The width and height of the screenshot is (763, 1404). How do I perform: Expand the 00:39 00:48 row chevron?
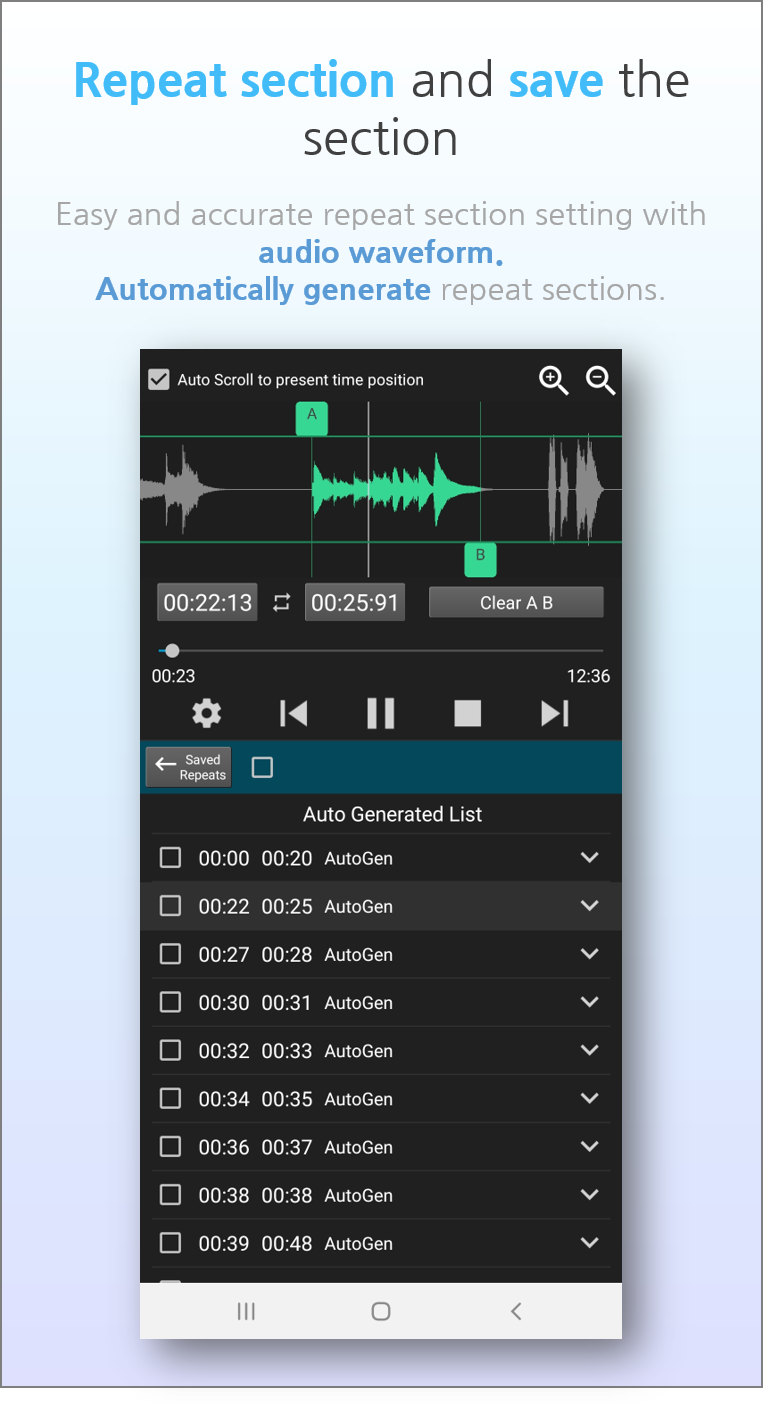tap(590, 1243)
